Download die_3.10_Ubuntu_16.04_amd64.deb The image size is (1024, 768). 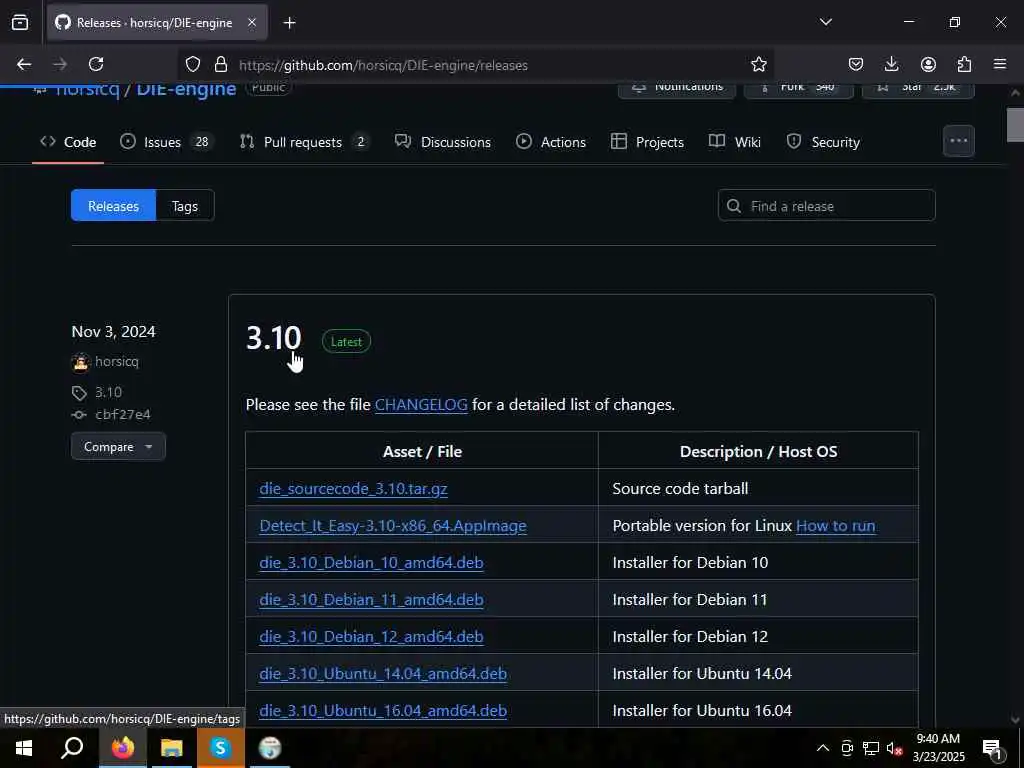point(383,711)
